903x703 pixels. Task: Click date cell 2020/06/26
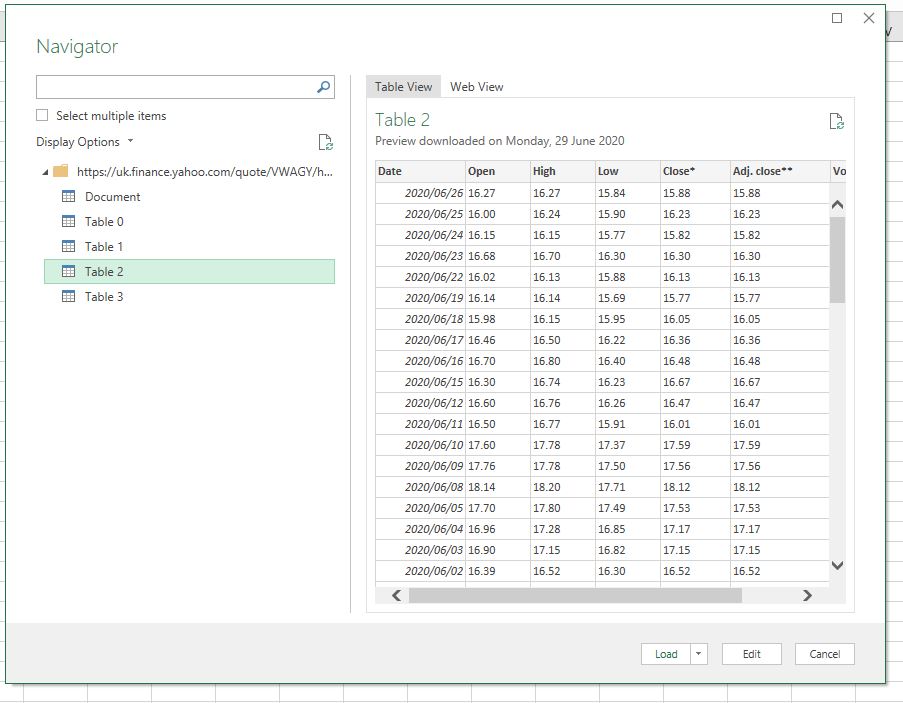click(x=420, y=193)
